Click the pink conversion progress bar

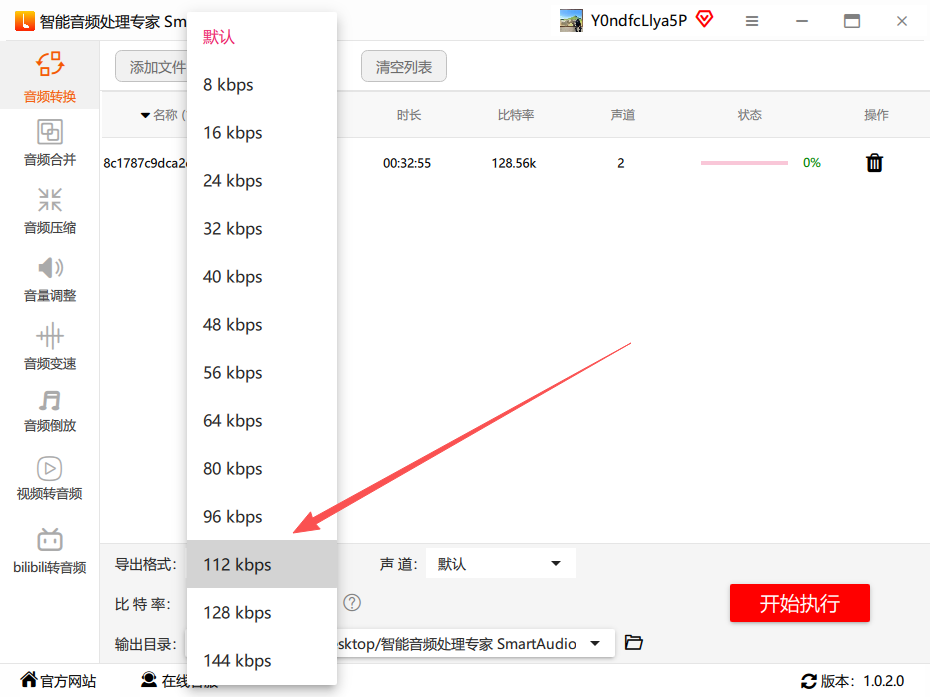click(x=744, y=163)
